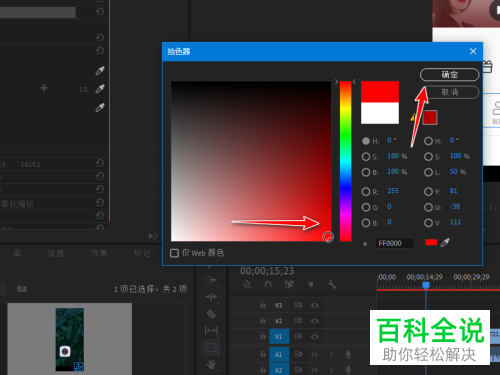Add a marker in the timeline
Image resolution: width=500 pixels, height=375 pixels.
(311, 284)
